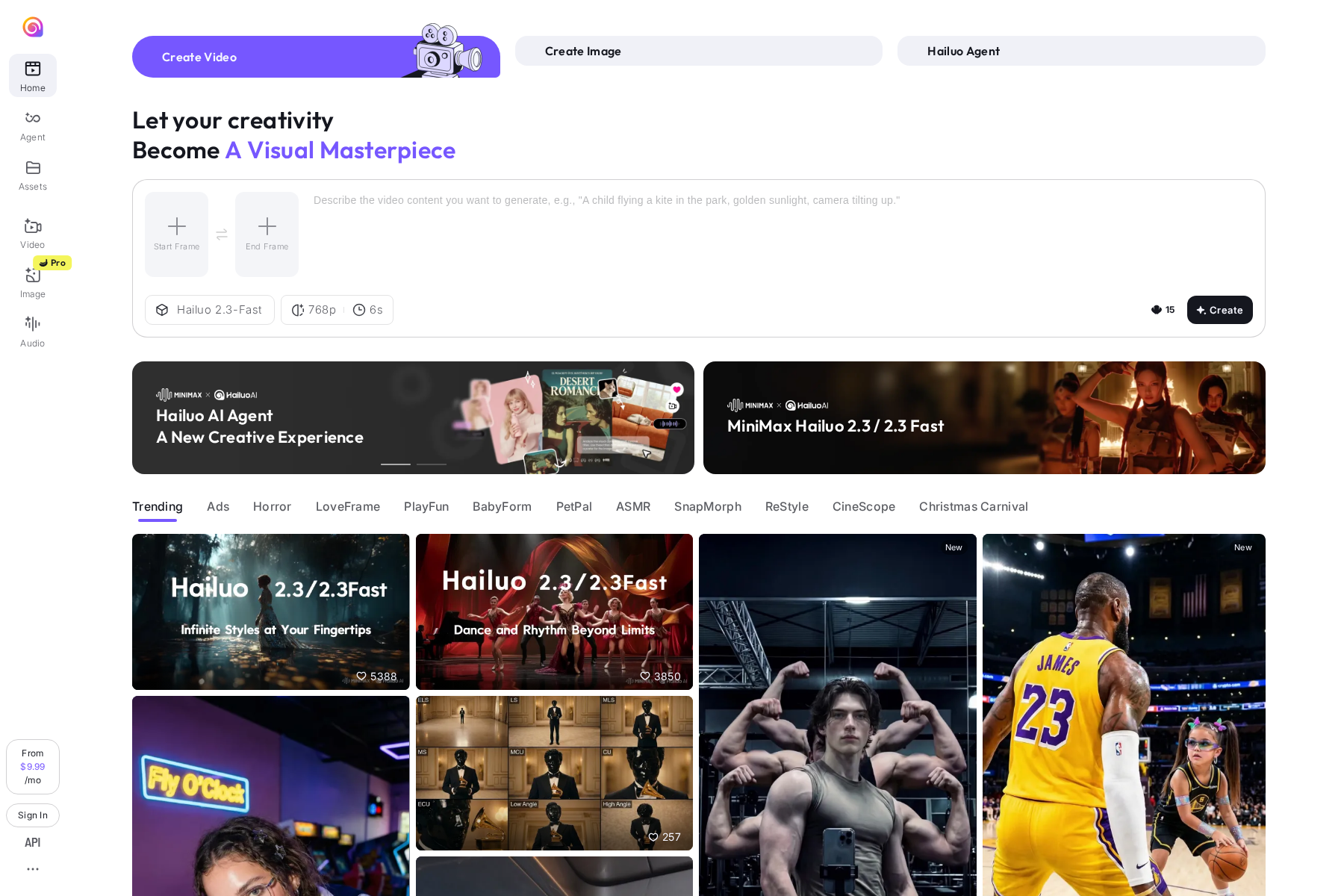Click the Sign In button
Image resolution: width=1344 pixels, height=896 pixels.
click(x=33, y=815)
